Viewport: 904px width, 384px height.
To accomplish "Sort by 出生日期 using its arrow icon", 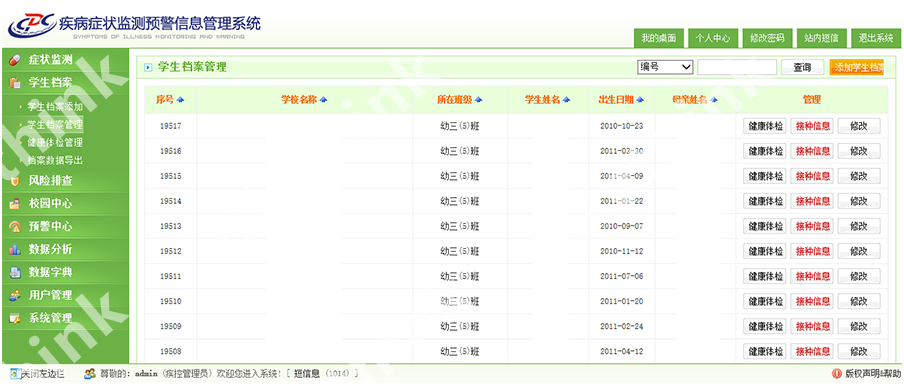I will 640,100.
